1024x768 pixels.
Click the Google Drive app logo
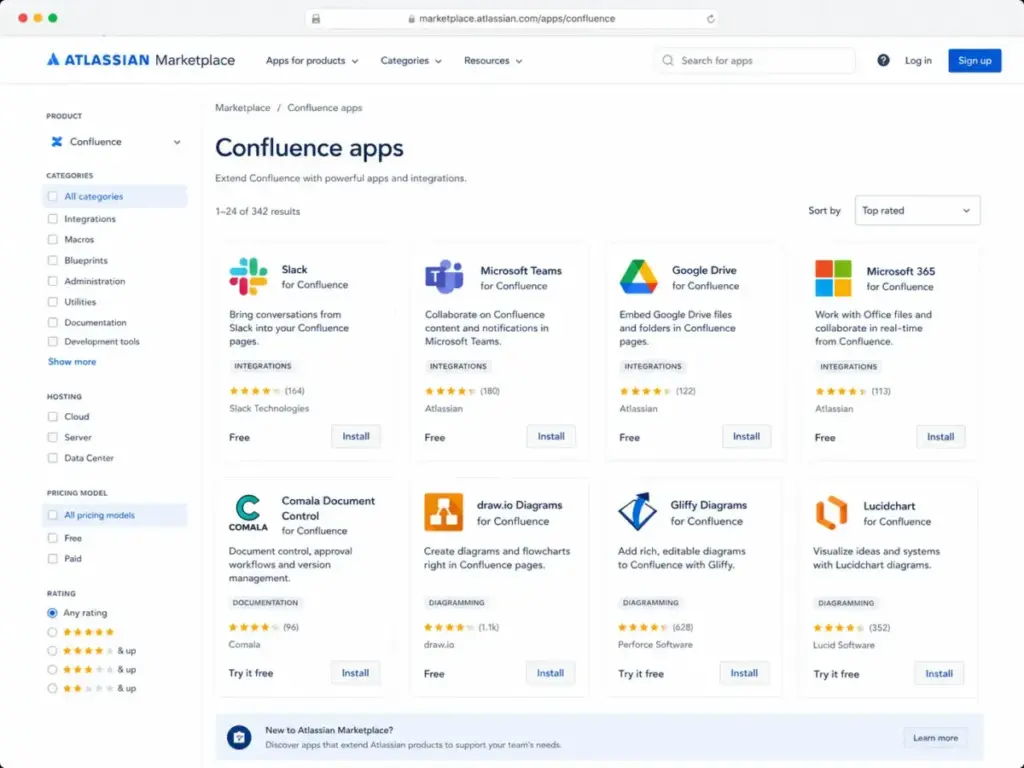(638, 276)
